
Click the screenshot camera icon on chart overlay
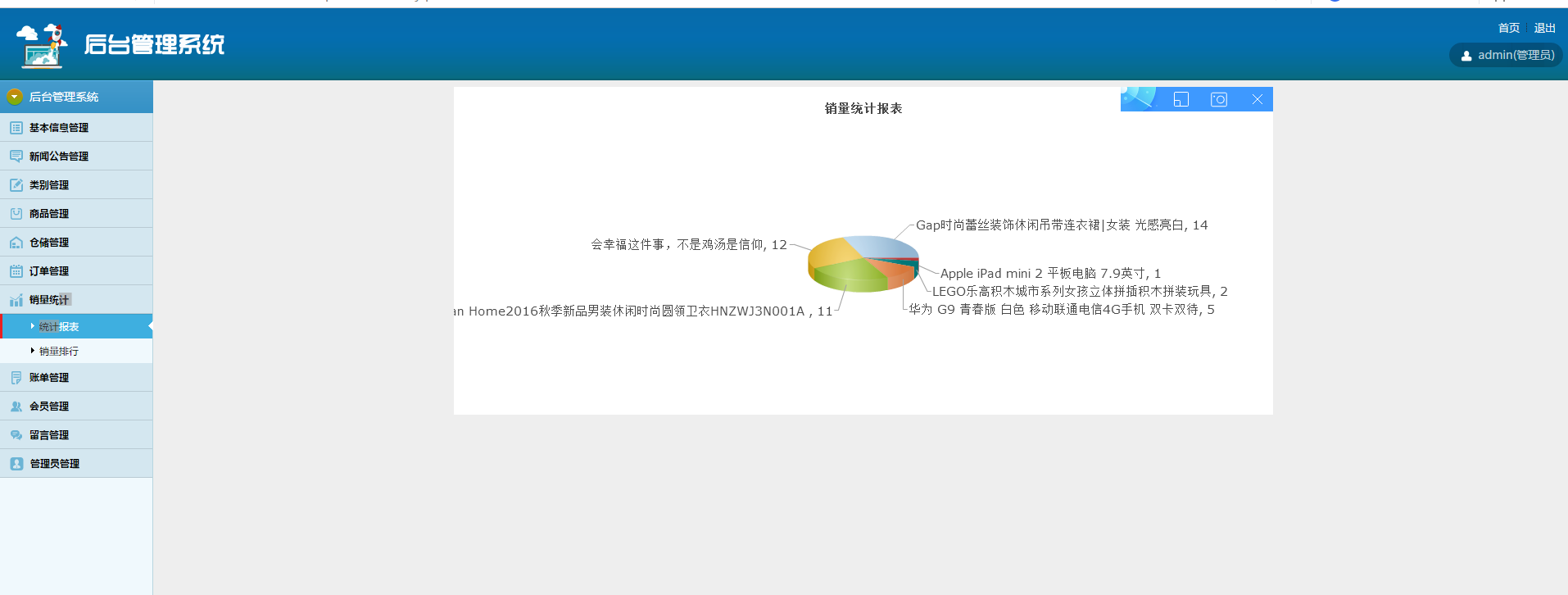pos(1219,99)
